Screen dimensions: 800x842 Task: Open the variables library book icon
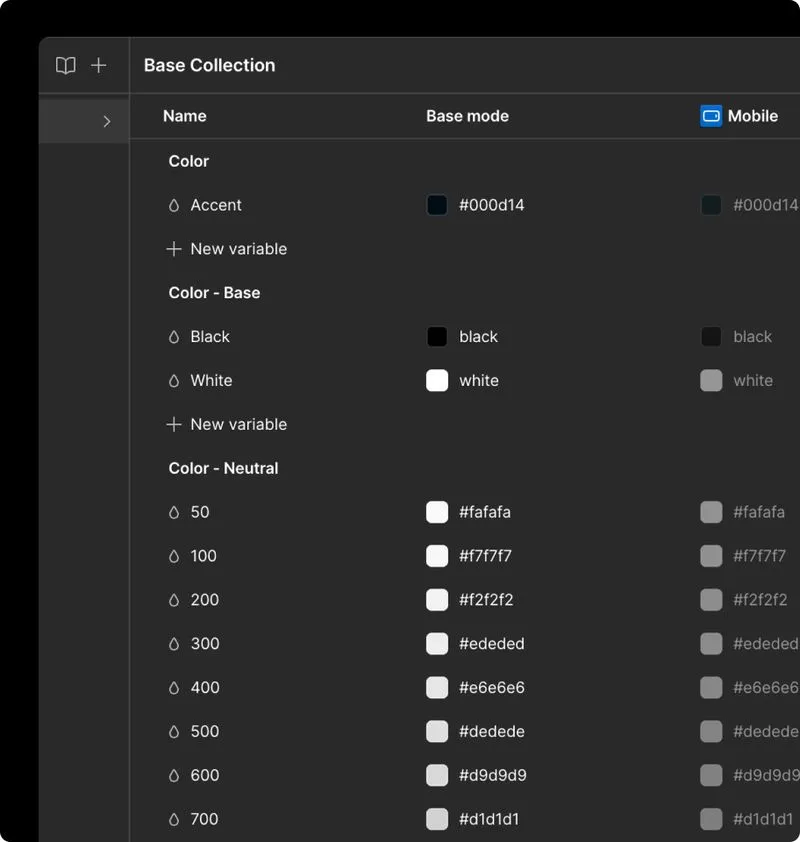pos(65,65)
